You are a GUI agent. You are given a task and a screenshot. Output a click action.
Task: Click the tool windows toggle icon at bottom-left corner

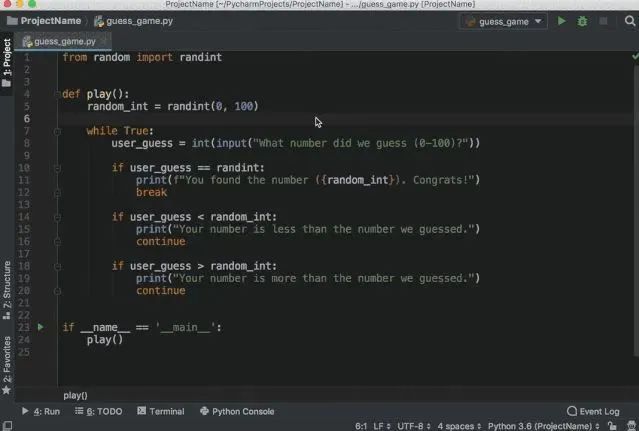pyautogui.click(x=7, y=426)
